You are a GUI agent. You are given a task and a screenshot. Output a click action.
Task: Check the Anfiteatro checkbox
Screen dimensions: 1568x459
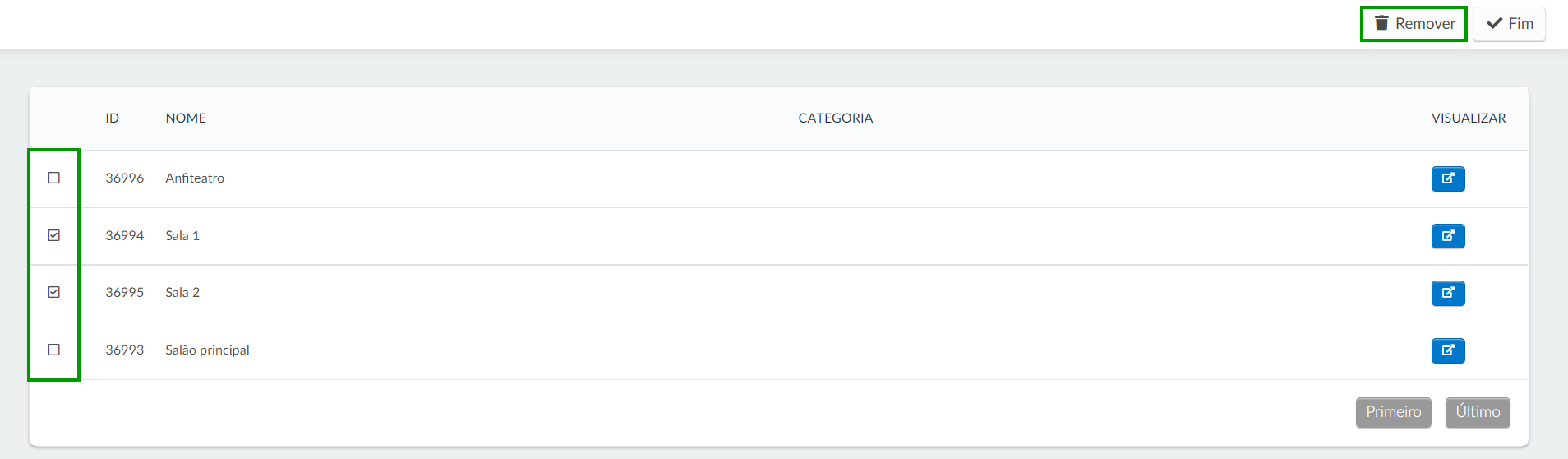pos(54,178)
